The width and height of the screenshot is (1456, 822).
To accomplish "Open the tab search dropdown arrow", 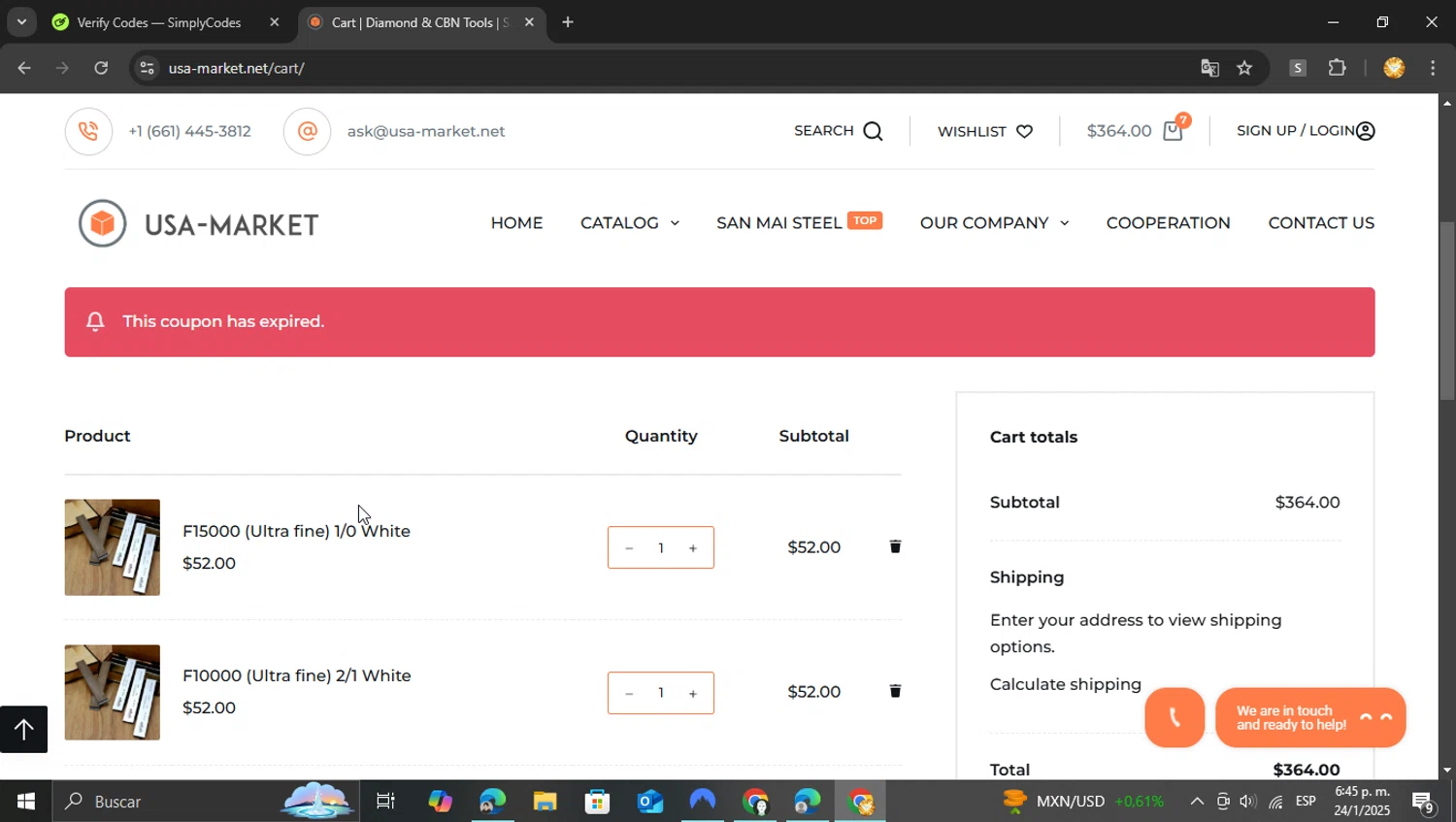I will pos(21,21).
